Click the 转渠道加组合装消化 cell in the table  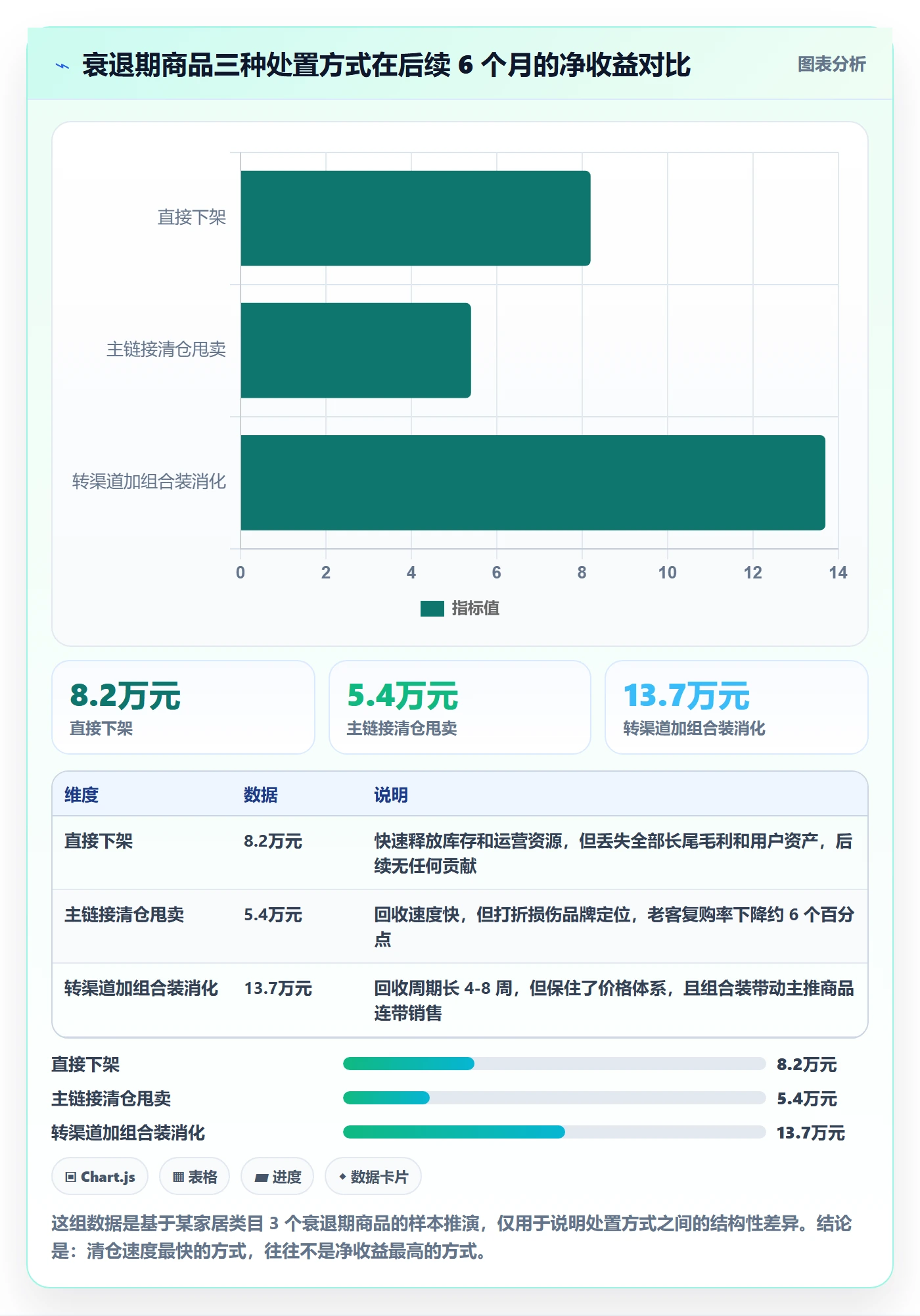[x=141, y=988]
